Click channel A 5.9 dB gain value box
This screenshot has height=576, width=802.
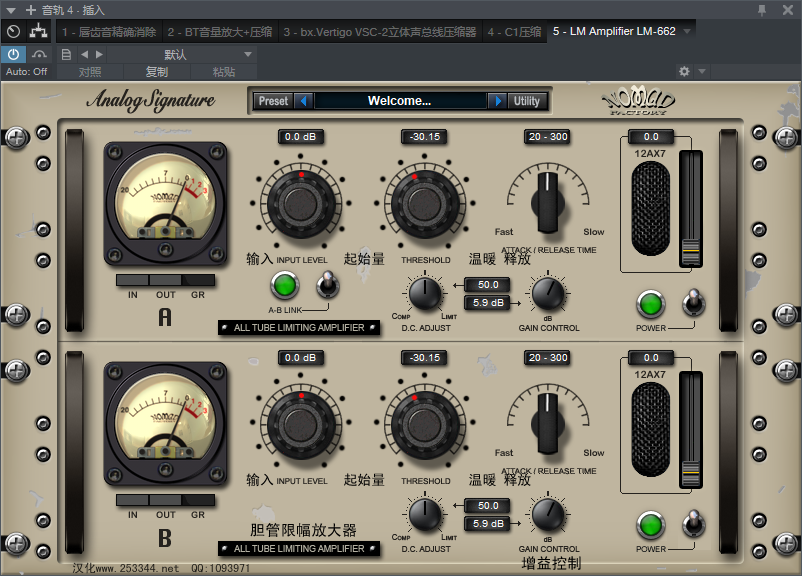click(x=487, y=302)
